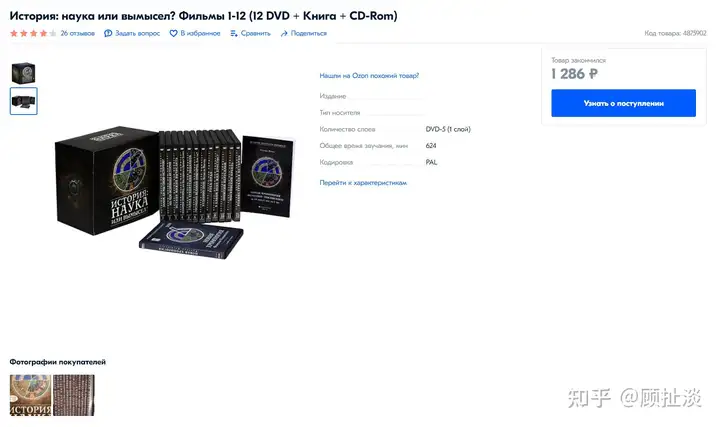Image resolution: width=720 pixels, height=427 pixels.
Task: Click the product title heading
Action: pos(203,16)
